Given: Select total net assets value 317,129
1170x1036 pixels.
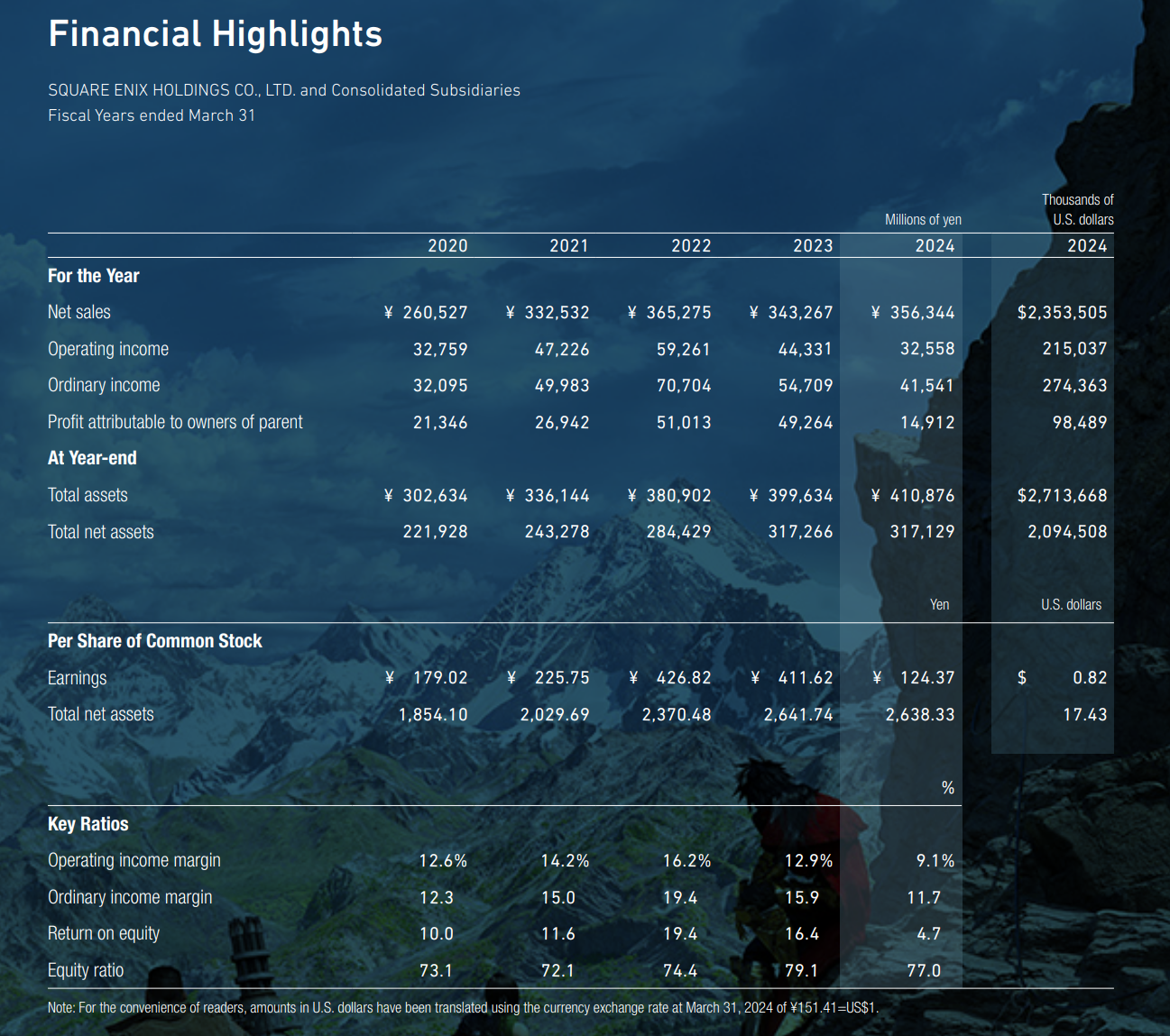Looking at the screenshot, I should 923,532.
